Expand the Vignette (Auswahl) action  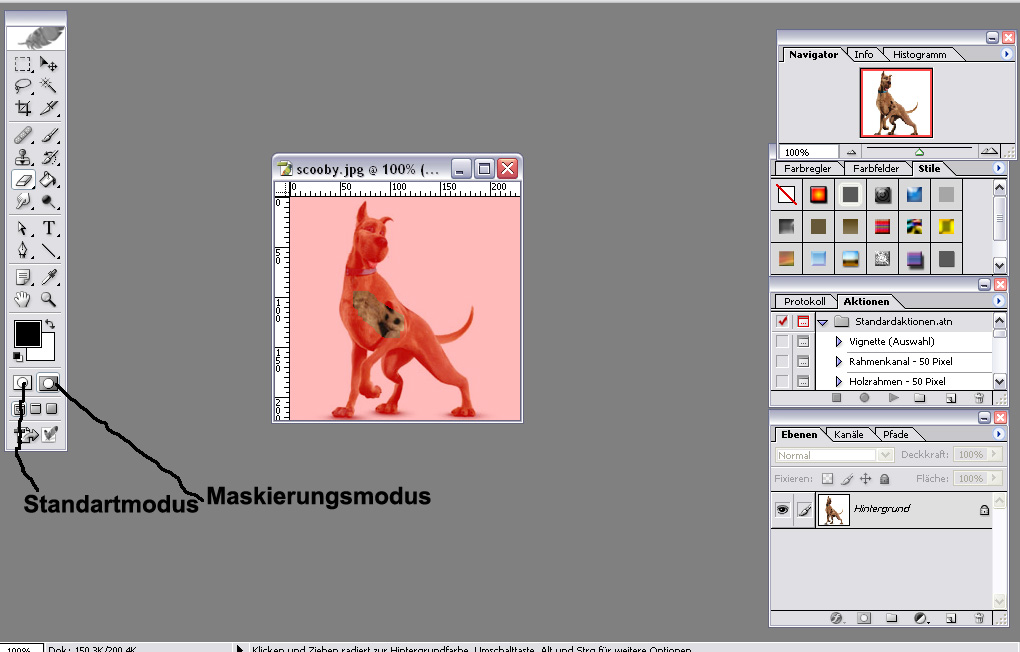point(839,342)
